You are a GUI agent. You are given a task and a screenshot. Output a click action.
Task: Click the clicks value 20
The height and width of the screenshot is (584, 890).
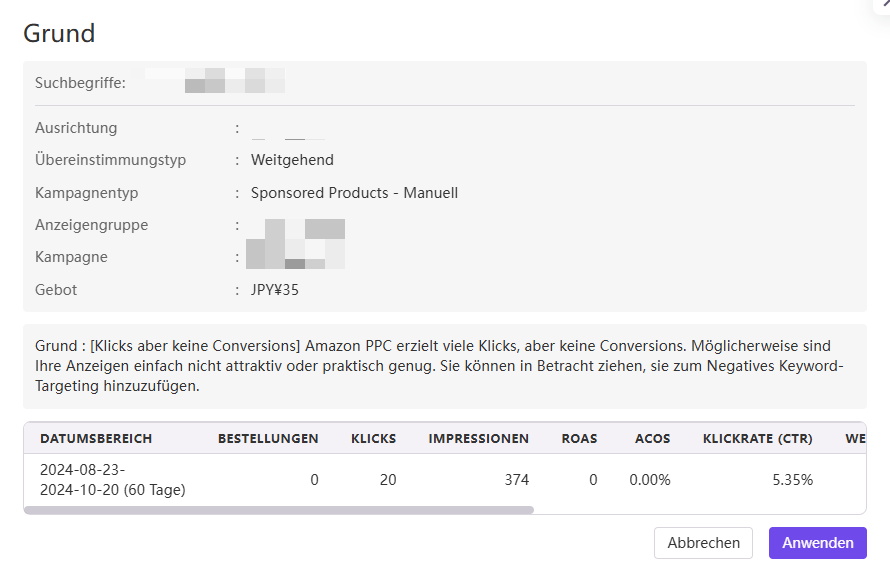(387, 480)
